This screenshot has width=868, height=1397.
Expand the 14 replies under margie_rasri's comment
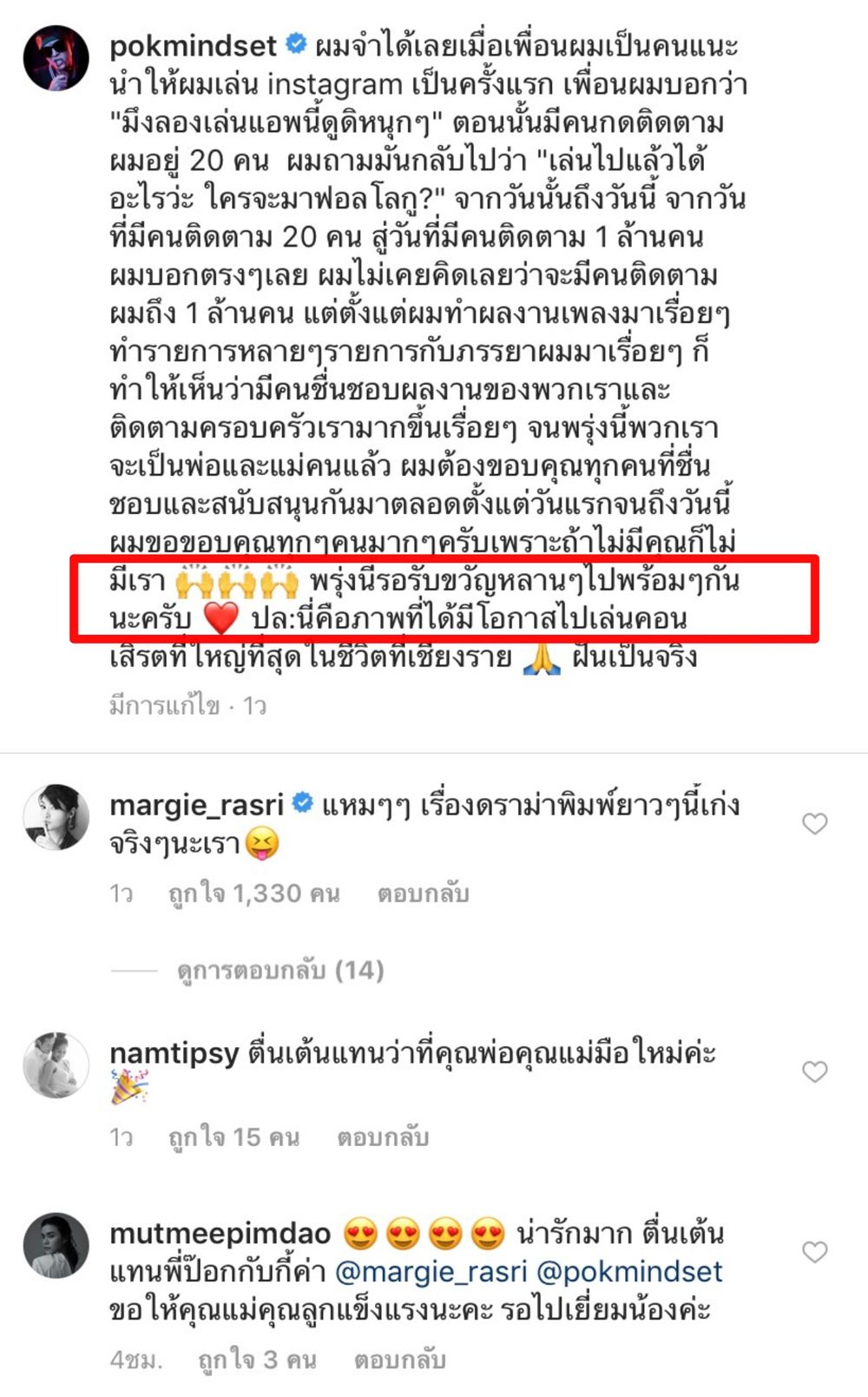(280, 970)
